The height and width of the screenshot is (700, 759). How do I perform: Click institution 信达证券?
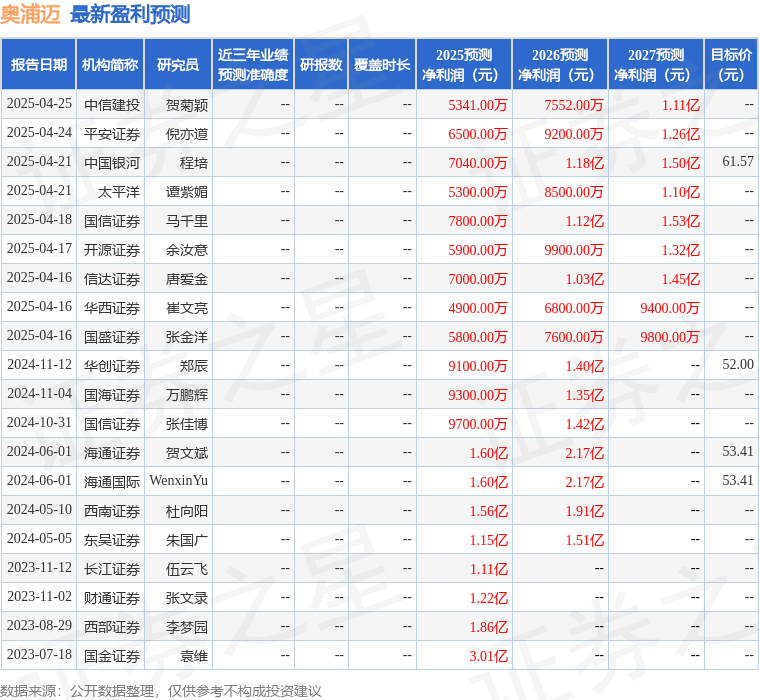[x=112, y=279]
